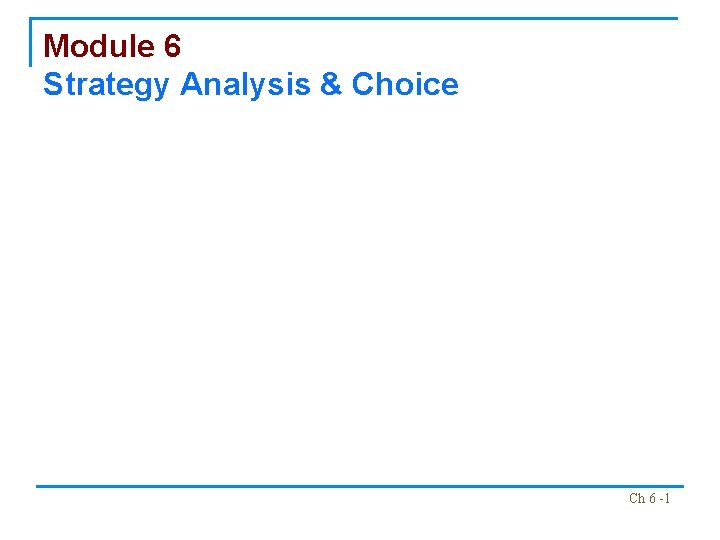The image size is (720, 540).
Task: Click the "Ch 6 -1" slide number footer
Action: (649, 498)
